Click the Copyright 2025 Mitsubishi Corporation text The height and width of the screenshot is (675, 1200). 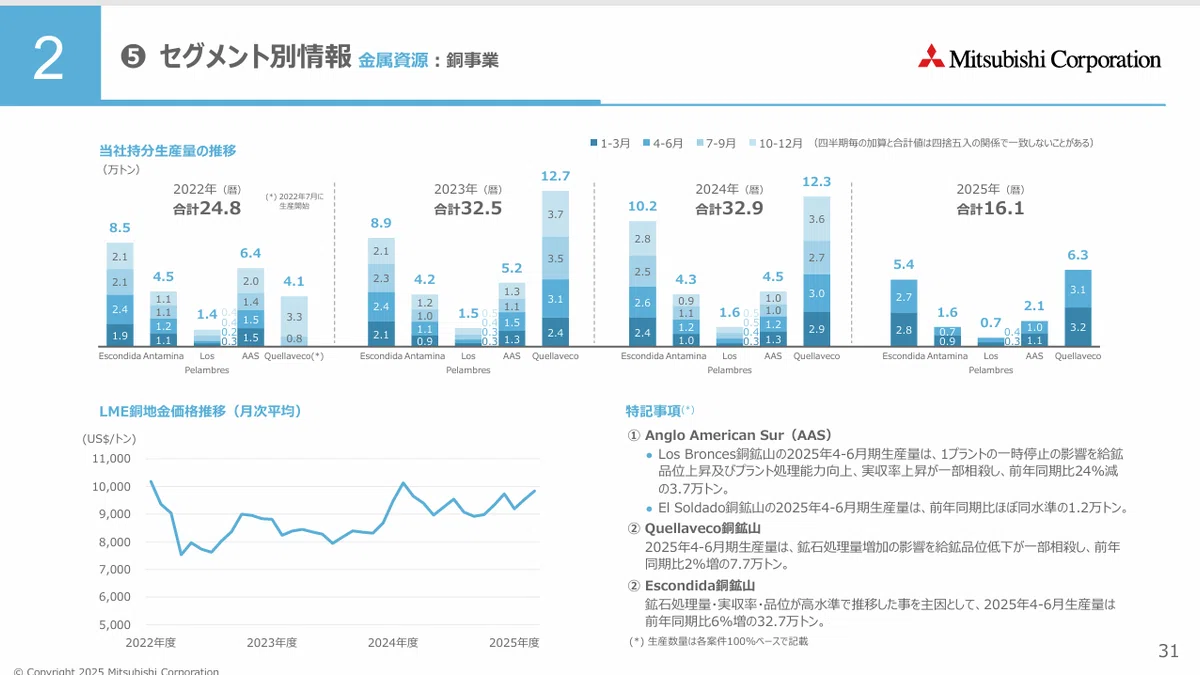[116, 670]
